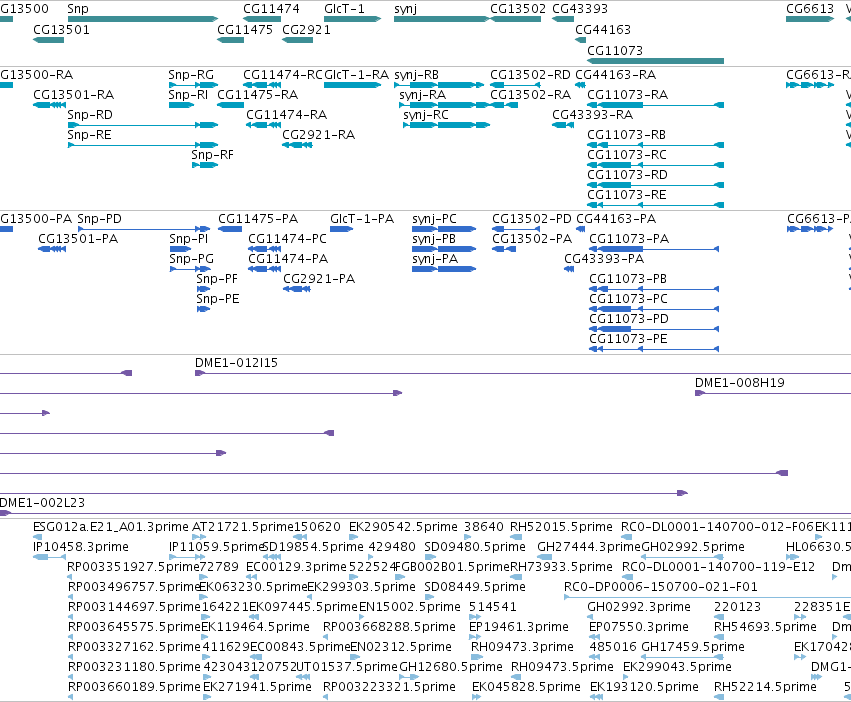Select the CG43393-PA protein label
The image size is (851, 702).
point(604,259)
